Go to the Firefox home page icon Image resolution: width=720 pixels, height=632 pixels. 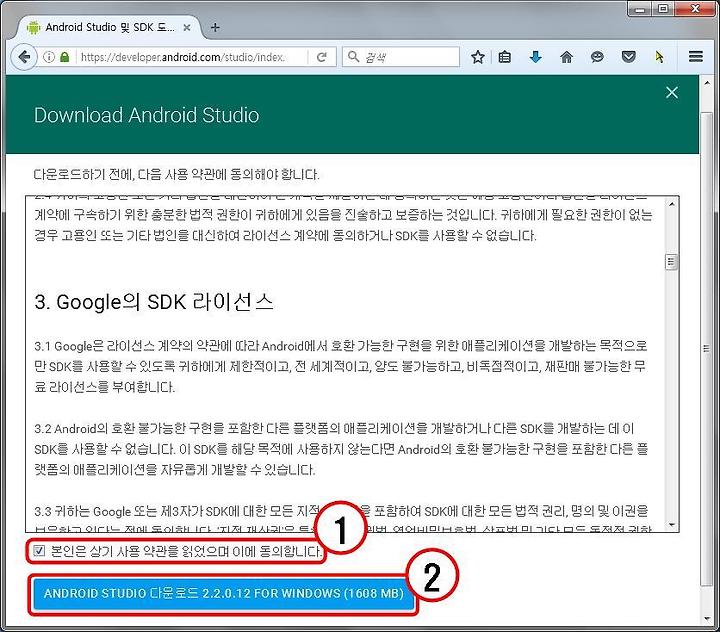(x=567, y=57)
